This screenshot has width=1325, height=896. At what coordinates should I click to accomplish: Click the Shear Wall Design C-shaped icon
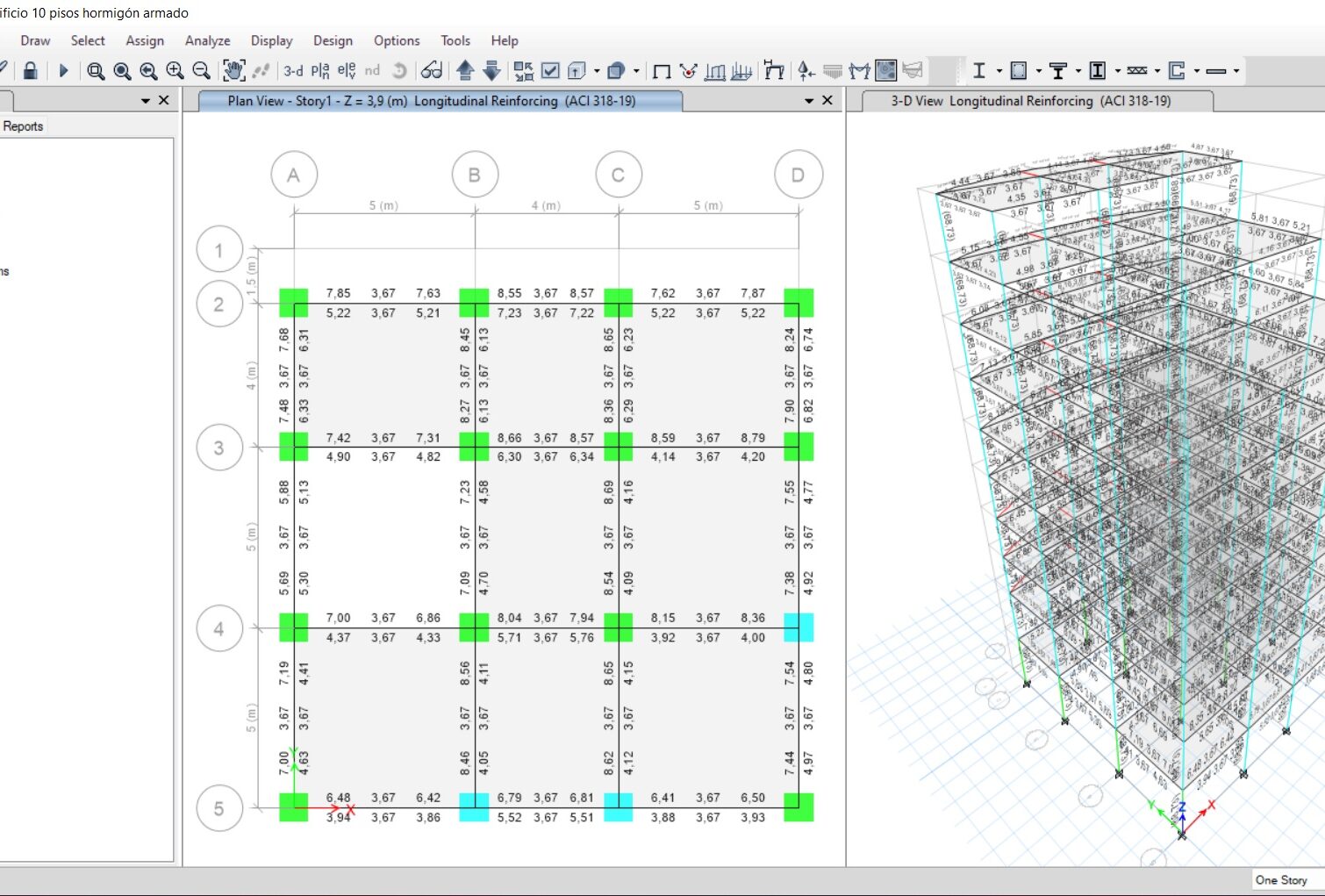click(x=1177, y=70)
